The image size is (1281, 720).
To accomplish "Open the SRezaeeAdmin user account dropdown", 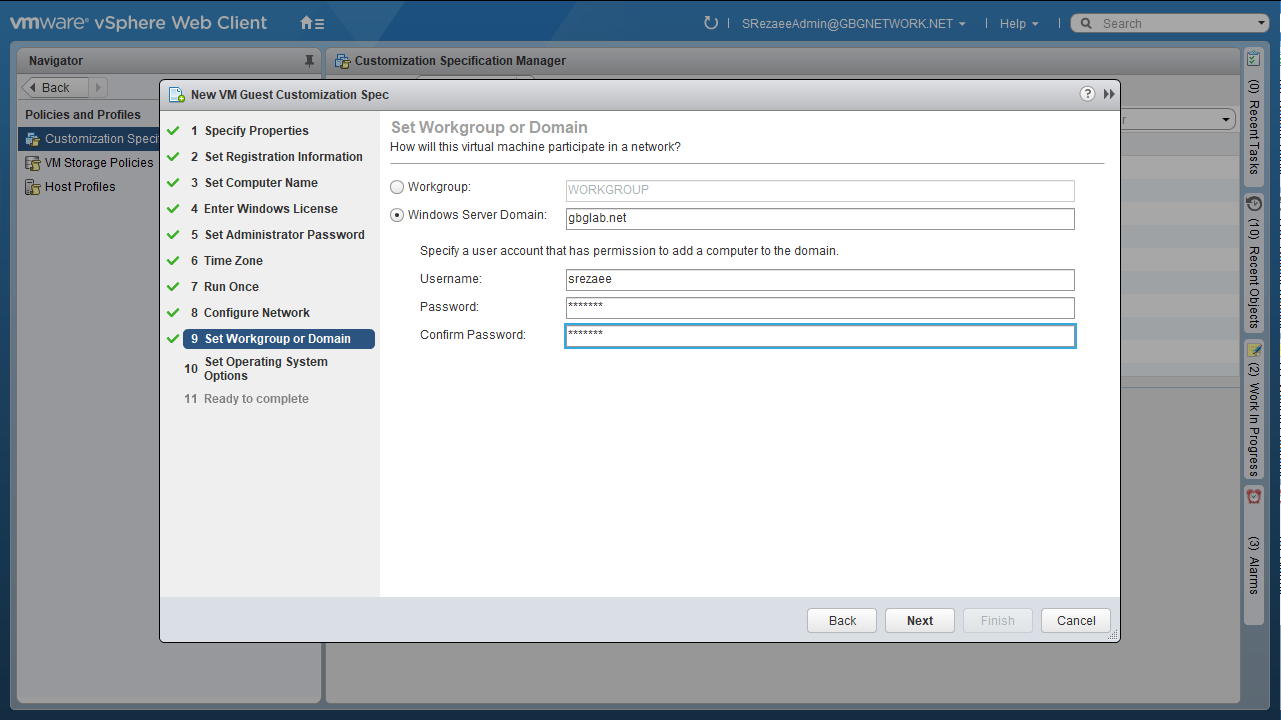I will [x=853, y=24].
